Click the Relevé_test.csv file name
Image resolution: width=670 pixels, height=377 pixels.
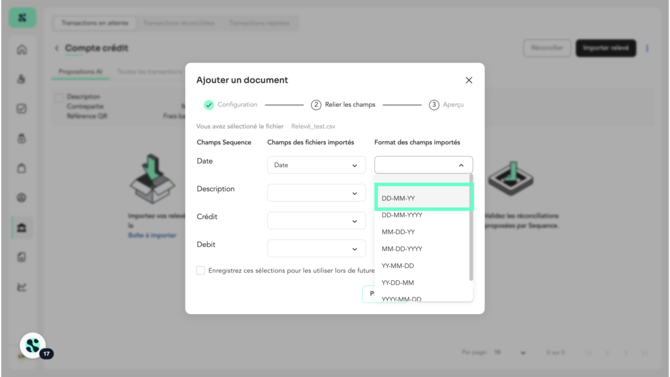[x=313, y=127]
